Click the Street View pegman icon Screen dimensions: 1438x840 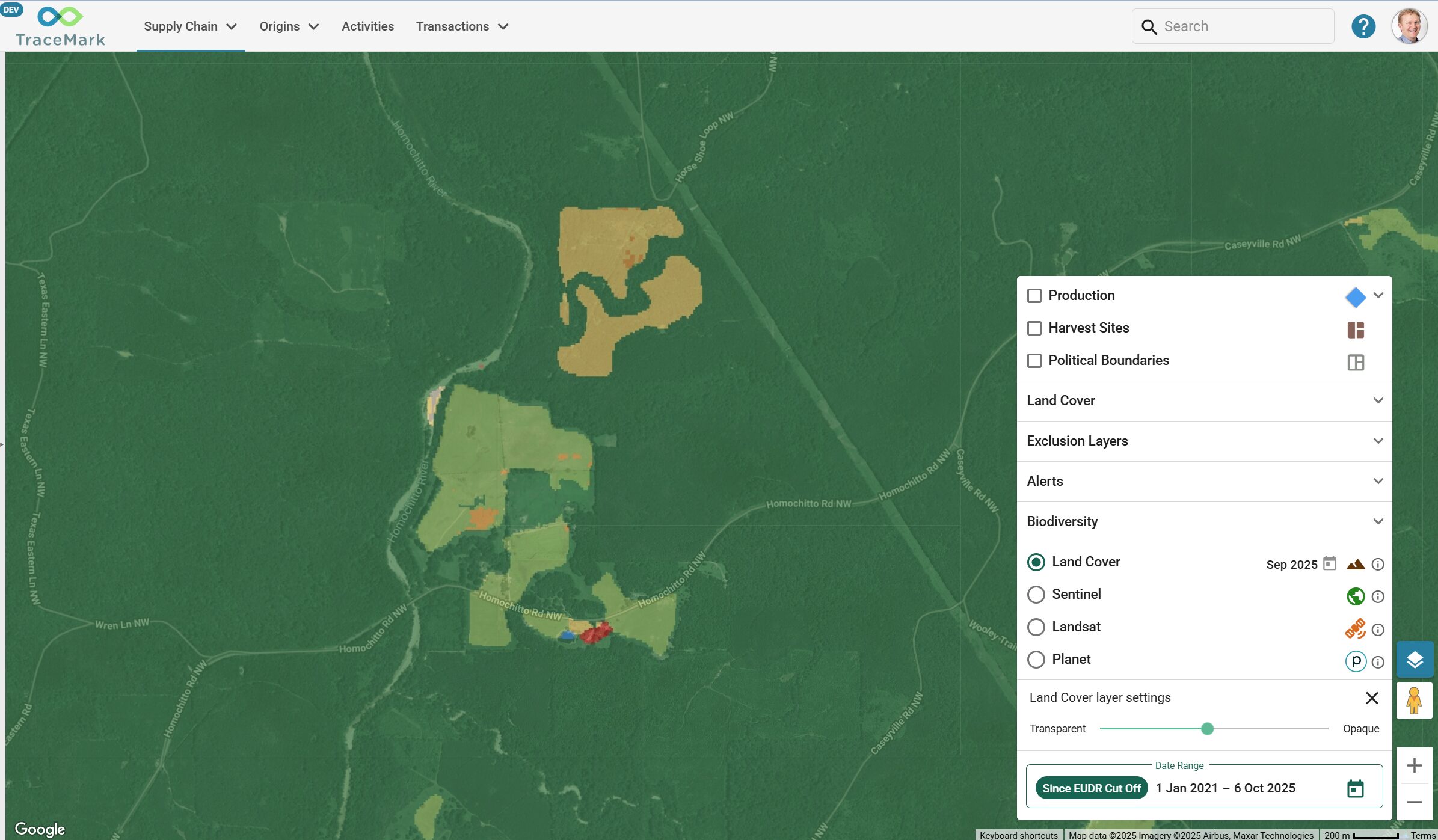pyautogui.click(x=1414, y=701)
